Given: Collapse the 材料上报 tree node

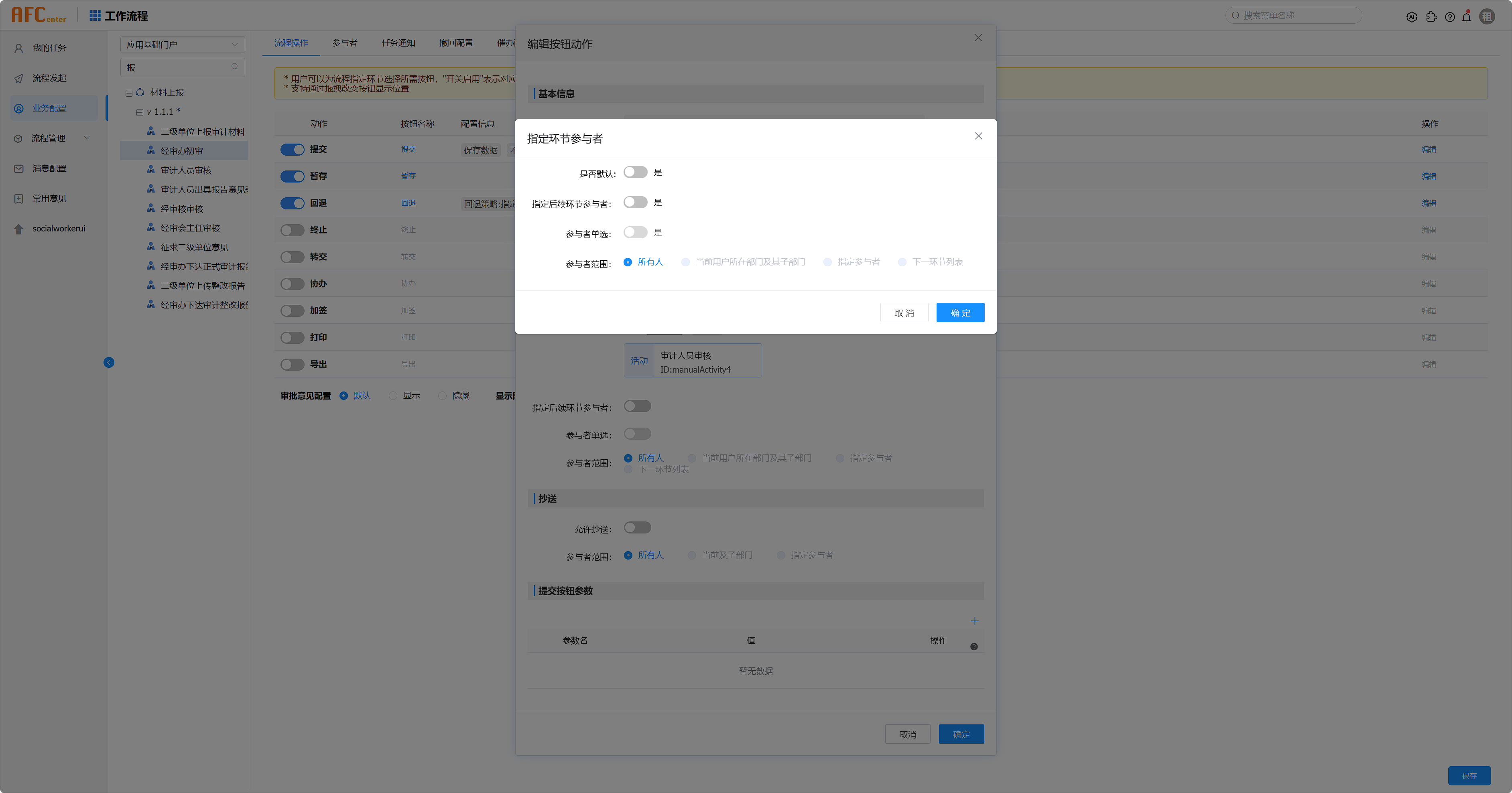Looking at the screenshot, I should tap(128, 93).
